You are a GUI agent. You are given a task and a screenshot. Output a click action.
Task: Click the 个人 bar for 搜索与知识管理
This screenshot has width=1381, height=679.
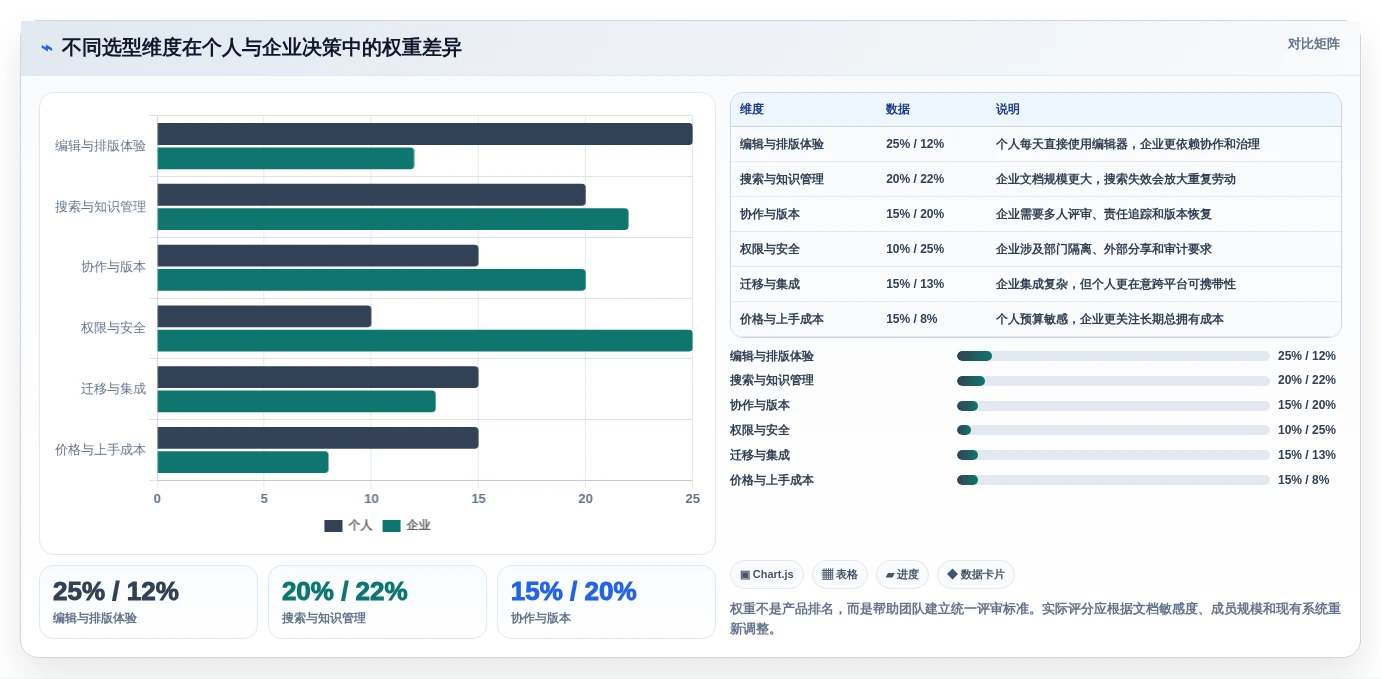[371, 195]
